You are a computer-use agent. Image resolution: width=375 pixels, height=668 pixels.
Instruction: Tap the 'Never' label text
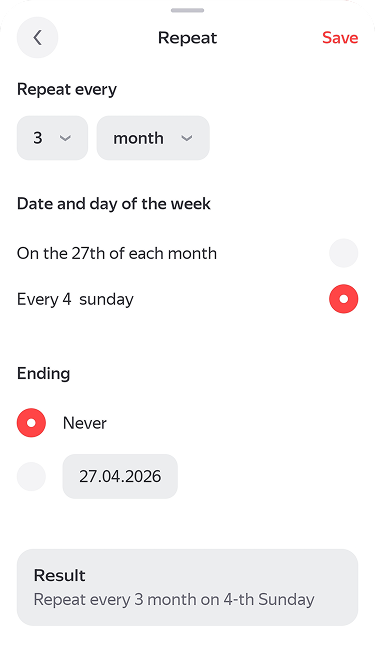point(84,423)
